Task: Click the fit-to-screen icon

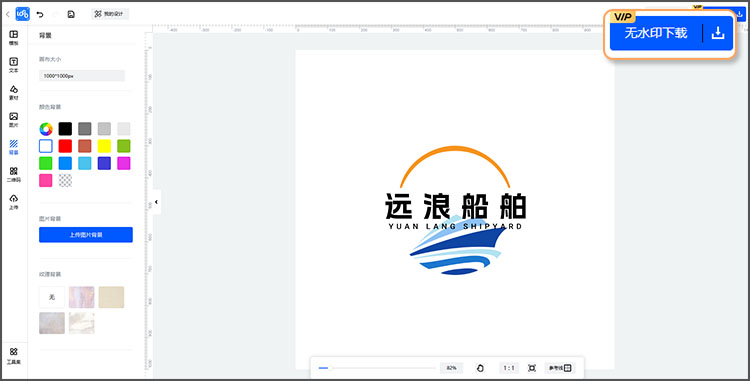Action: pos(532,368)
